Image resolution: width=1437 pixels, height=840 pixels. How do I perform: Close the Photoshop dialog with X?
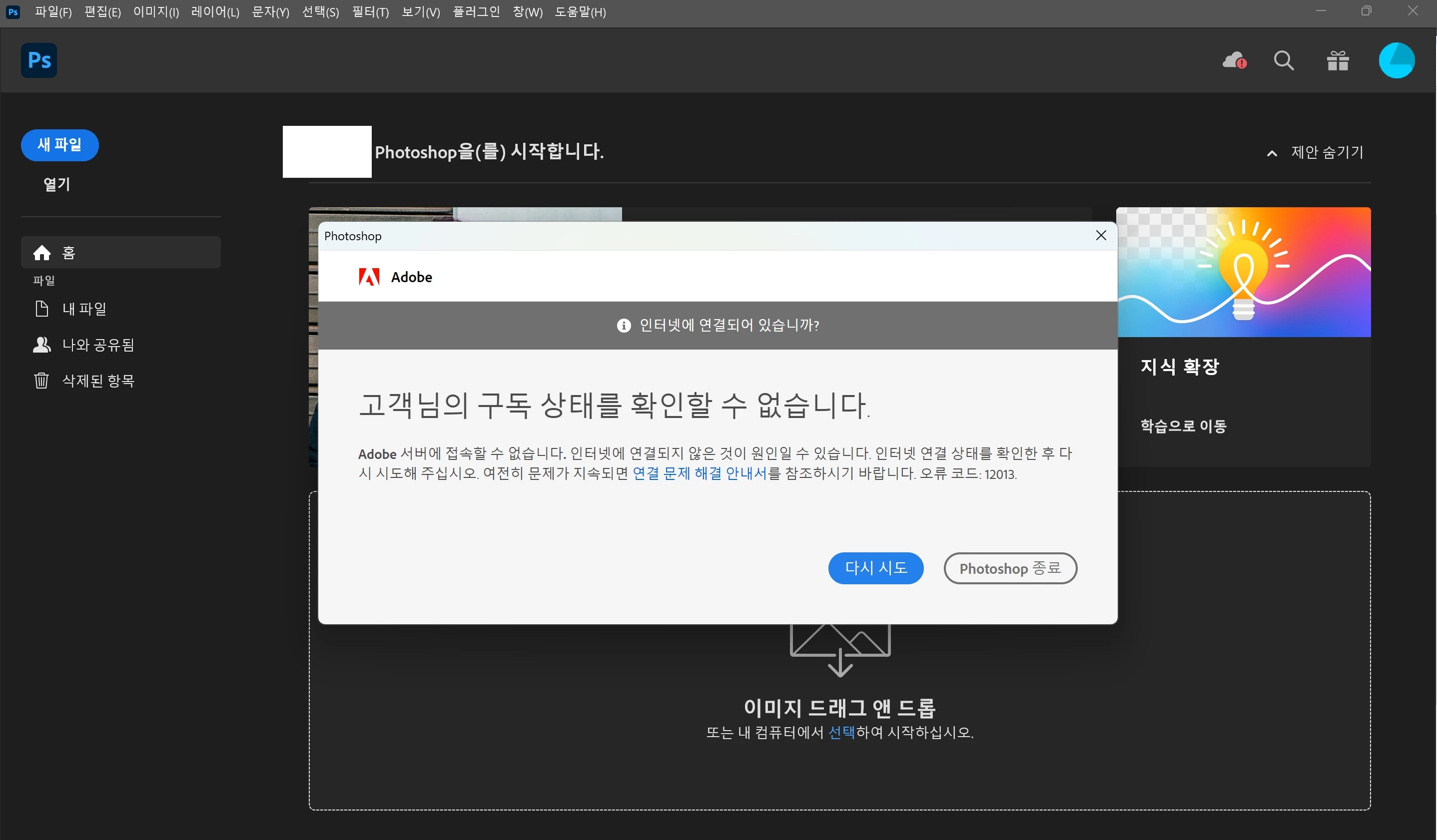(1101, 235)
